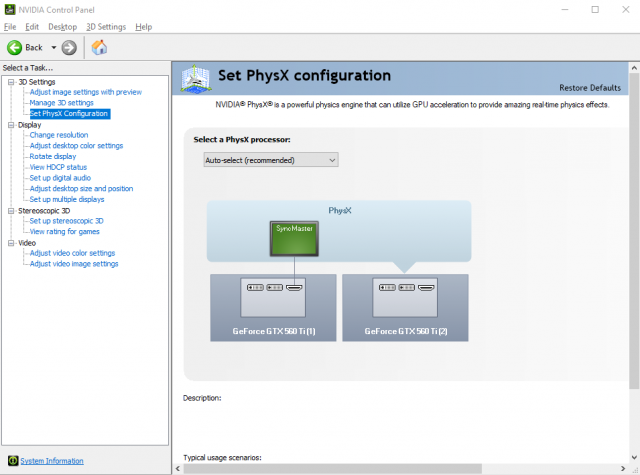Screen dimensions: 640x475
Task: Open the Back button history dropdown arrow
Action: click(52, 47)
